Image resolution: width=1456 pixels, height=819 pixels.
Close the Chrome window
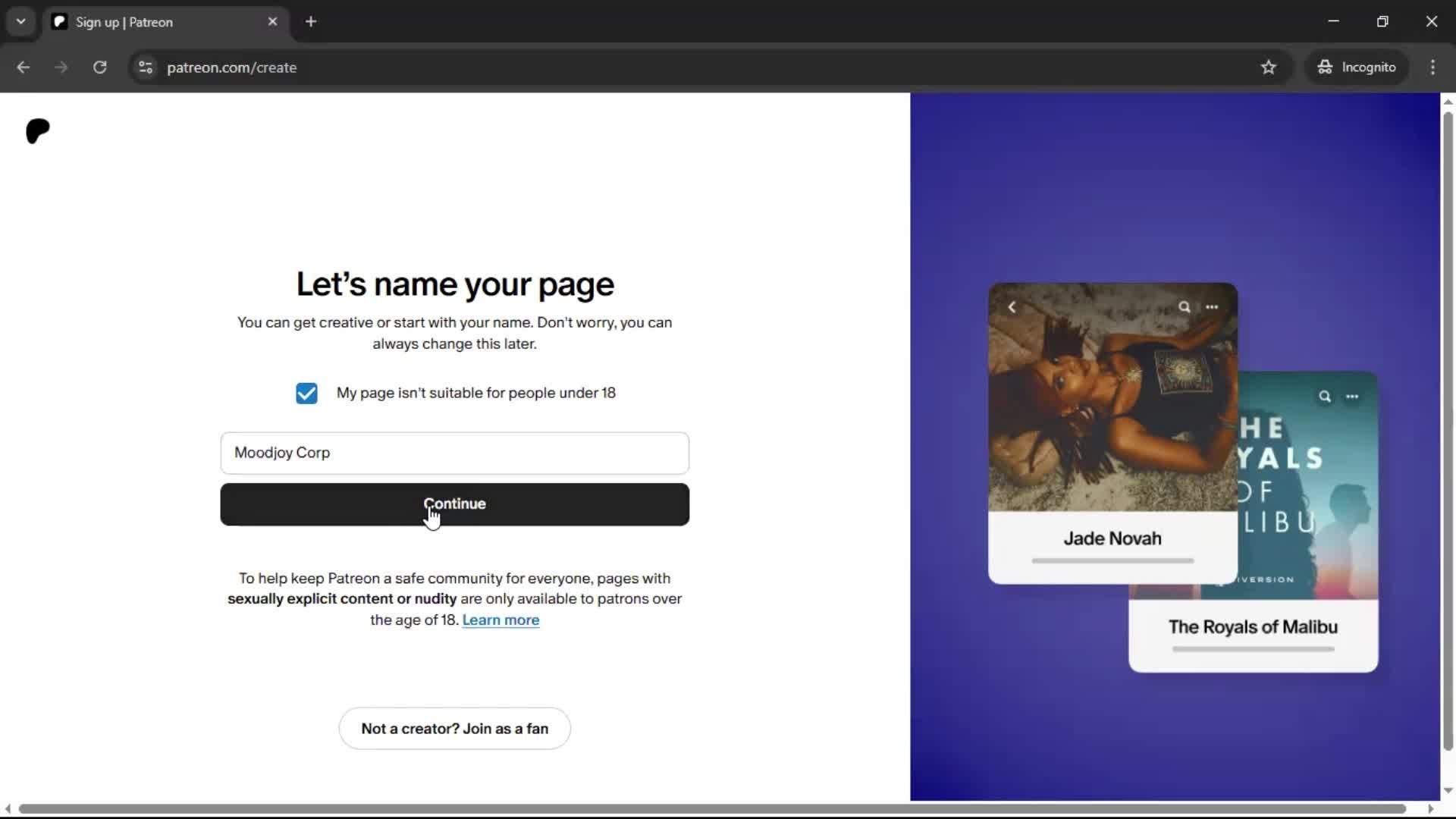click(1431, 21)
